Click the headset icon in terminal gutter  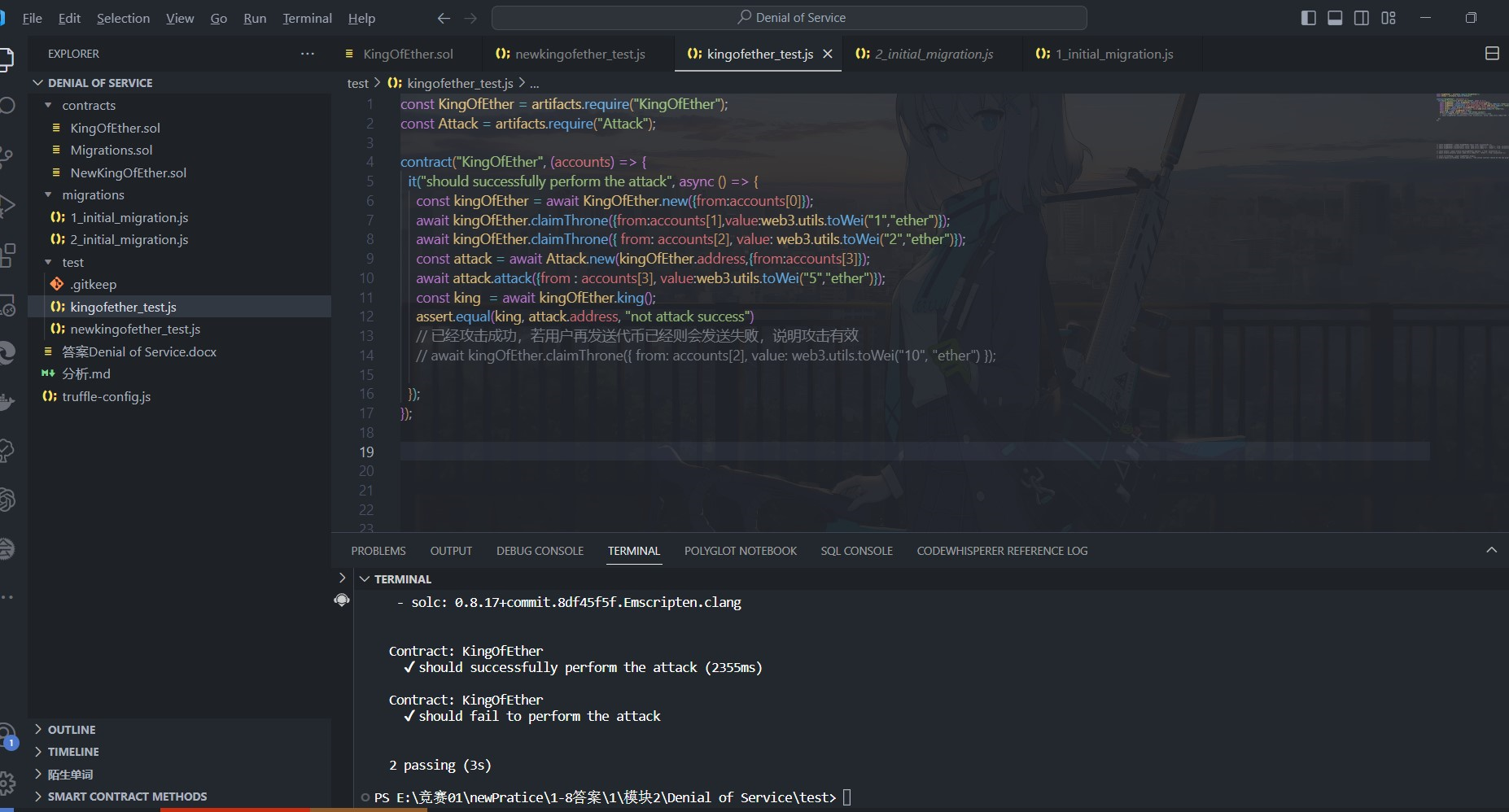click(342, 600)
